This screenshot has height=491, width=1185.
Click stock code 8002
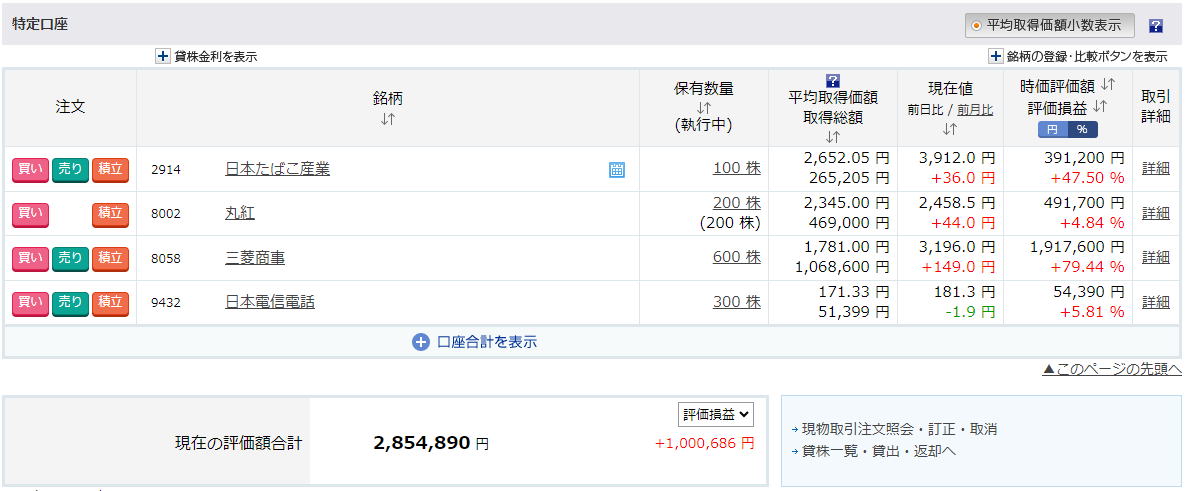pyautogui.click(x=166, y=214)
